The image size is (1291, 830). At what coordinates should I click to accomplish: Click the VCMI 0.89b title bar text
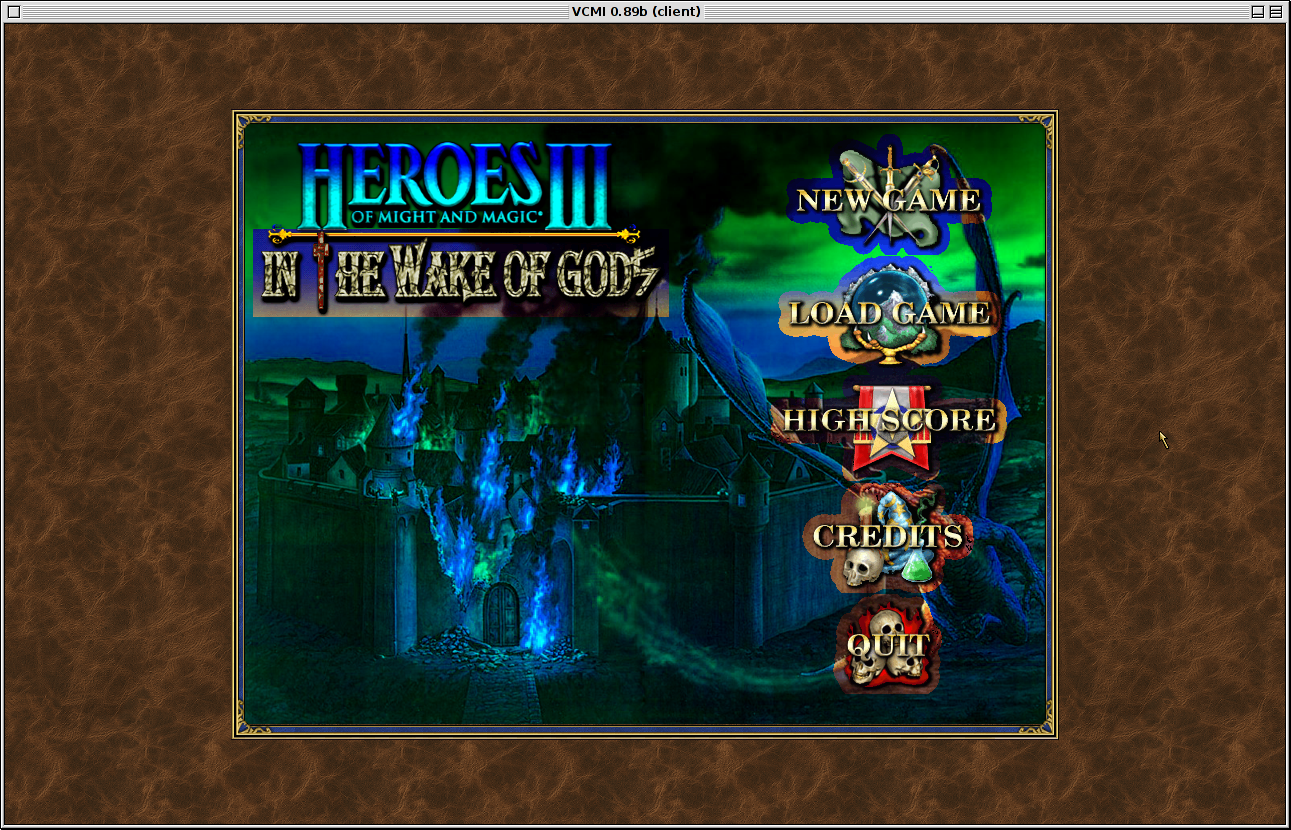click(x=636, y=11)
